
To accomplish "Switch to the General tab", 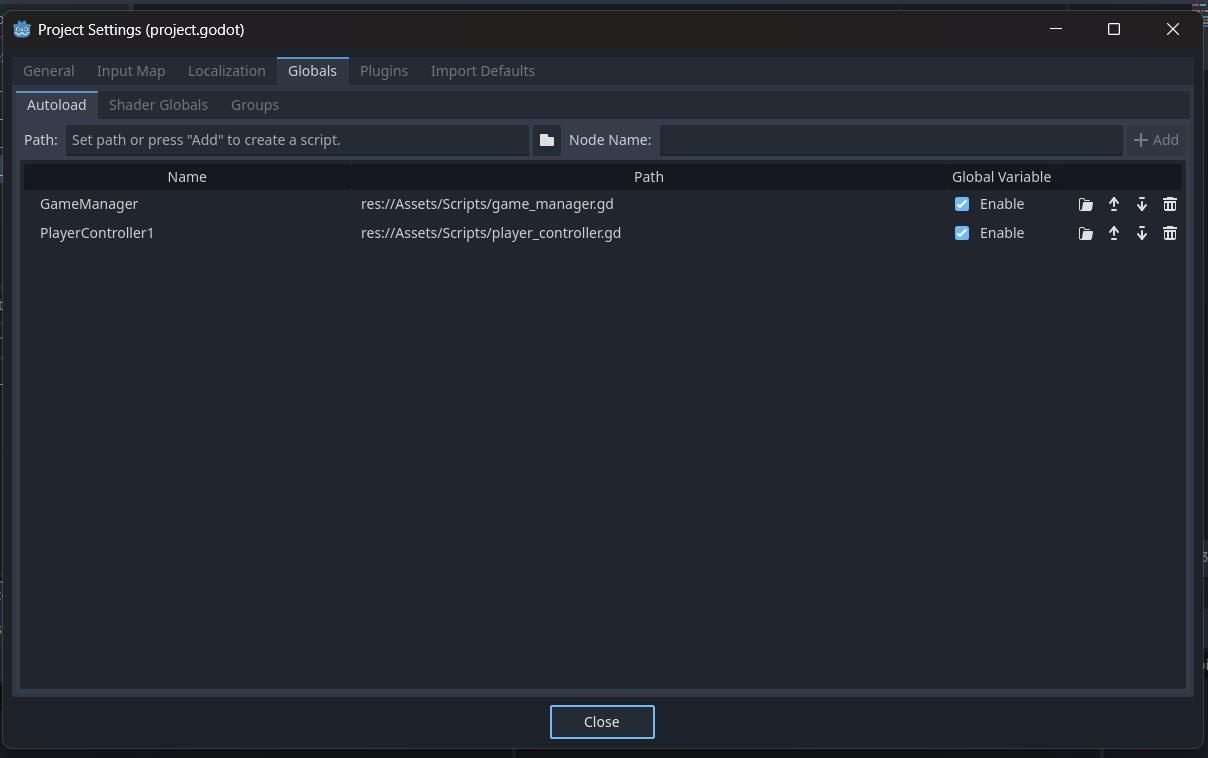I will pos(49,71).
